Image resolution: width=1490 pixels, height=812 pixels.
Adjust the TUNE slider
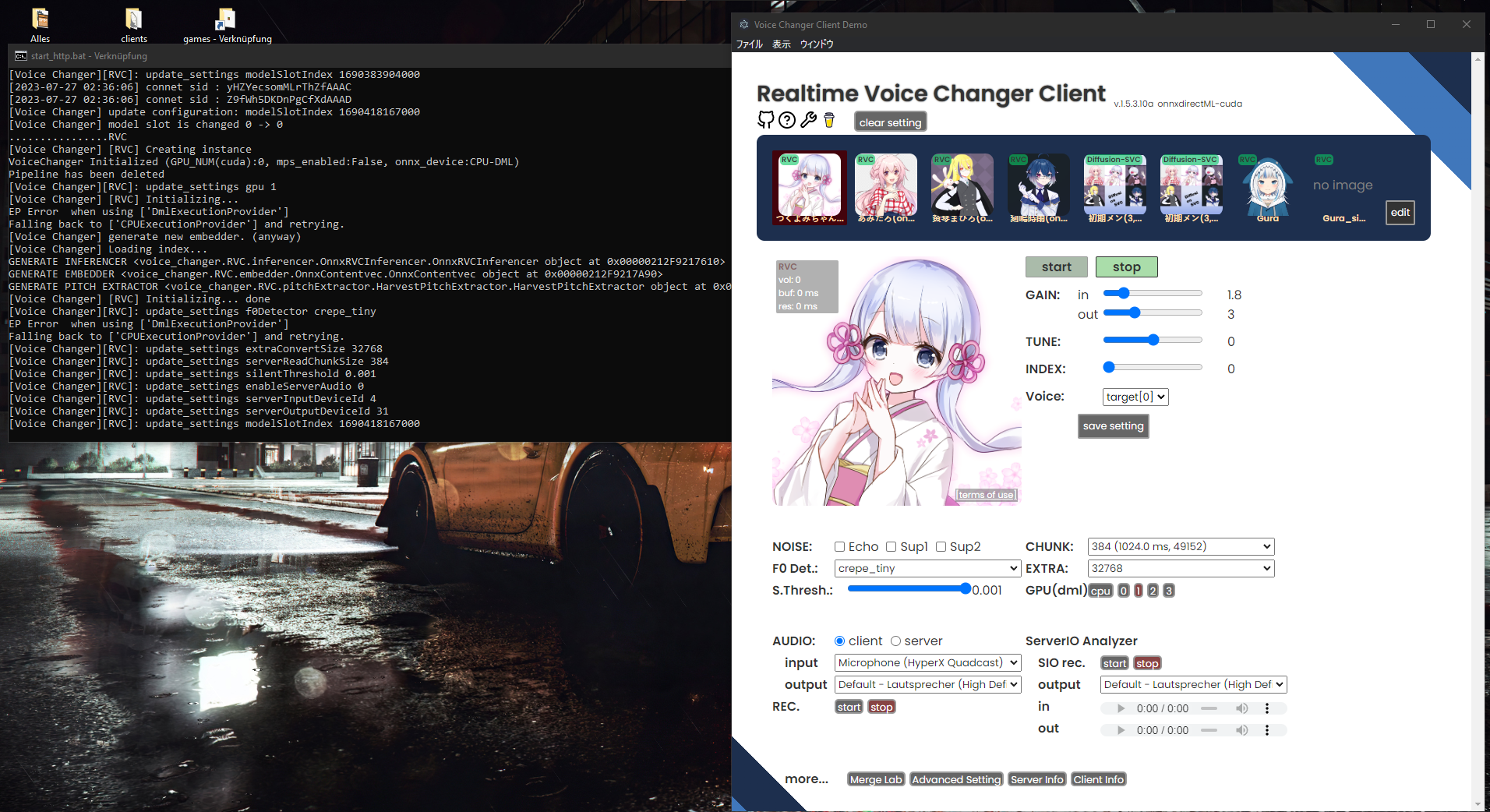pyautogui.click(x=1152, y=340)
